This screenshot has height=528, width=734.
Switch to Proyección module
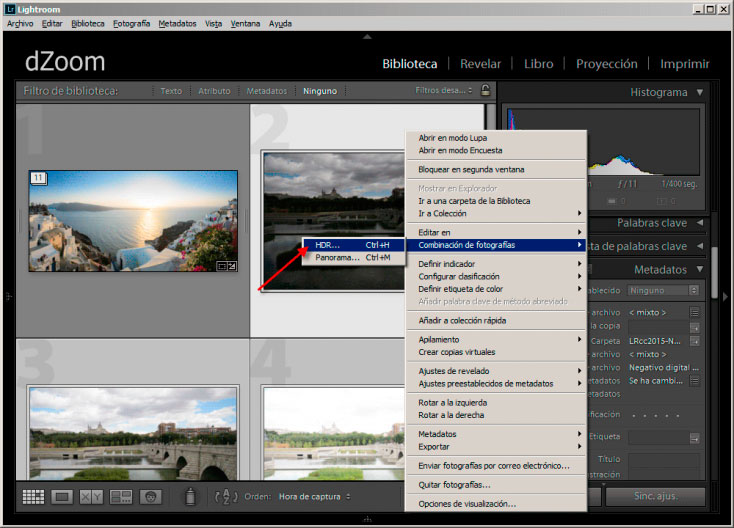tap(607, 64)
